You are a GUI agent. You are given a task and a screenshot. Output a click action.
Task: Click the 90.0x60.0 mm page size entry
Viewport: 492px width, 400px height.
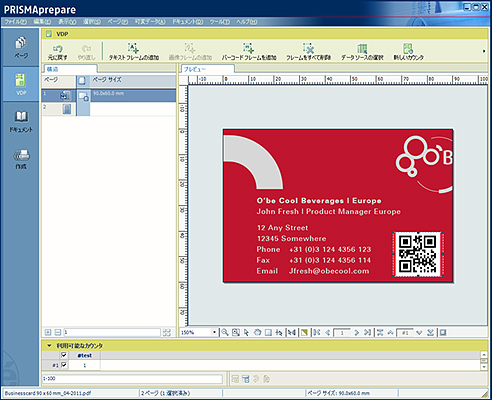[x=108, y=93]
